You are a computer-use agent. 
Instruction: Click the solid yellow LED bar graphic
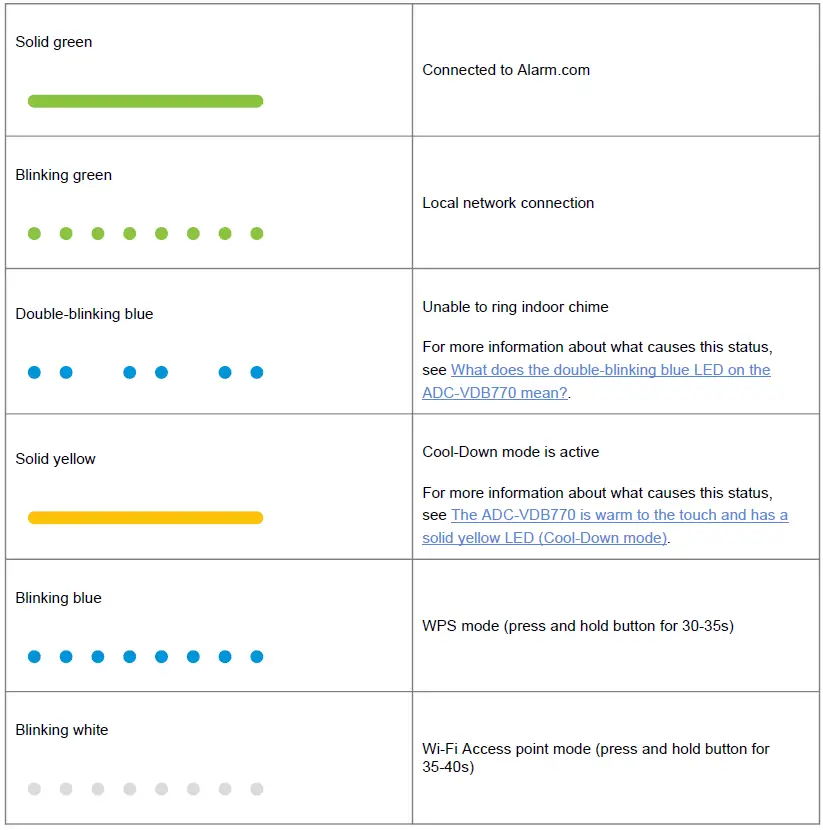coord(145,518)
